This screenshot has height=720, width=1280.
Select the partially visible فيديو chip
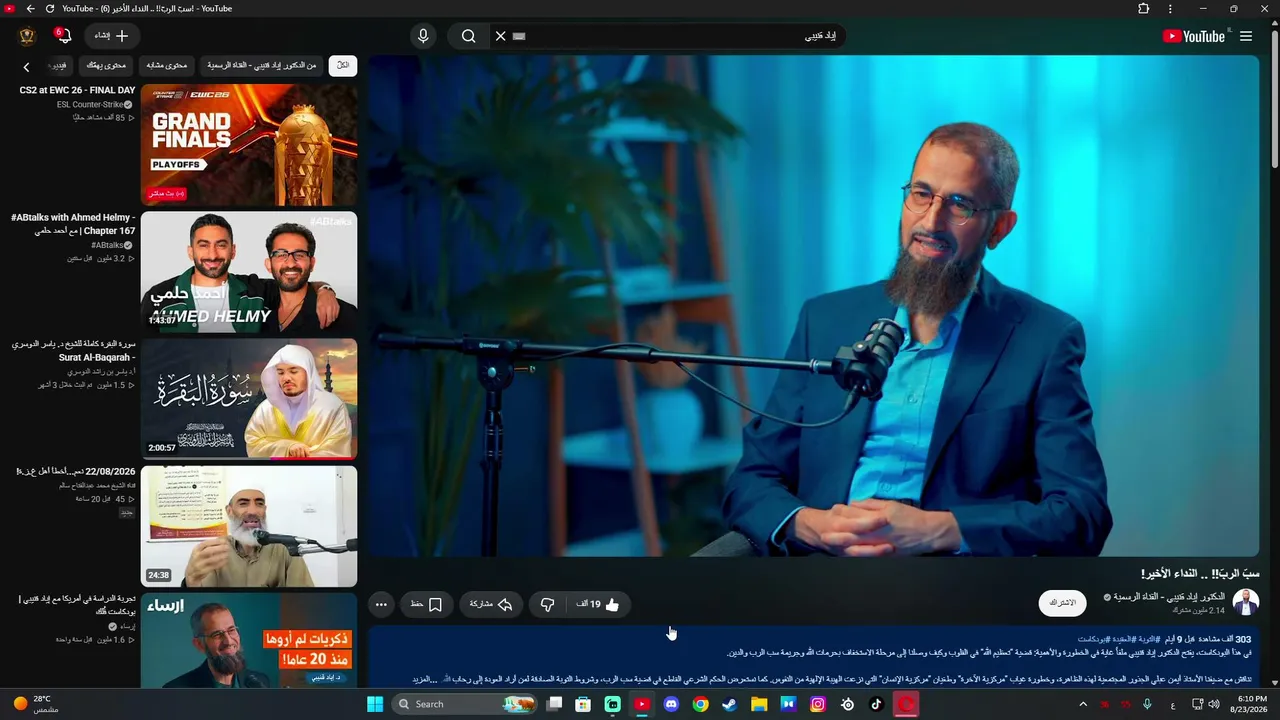(60, 65)
